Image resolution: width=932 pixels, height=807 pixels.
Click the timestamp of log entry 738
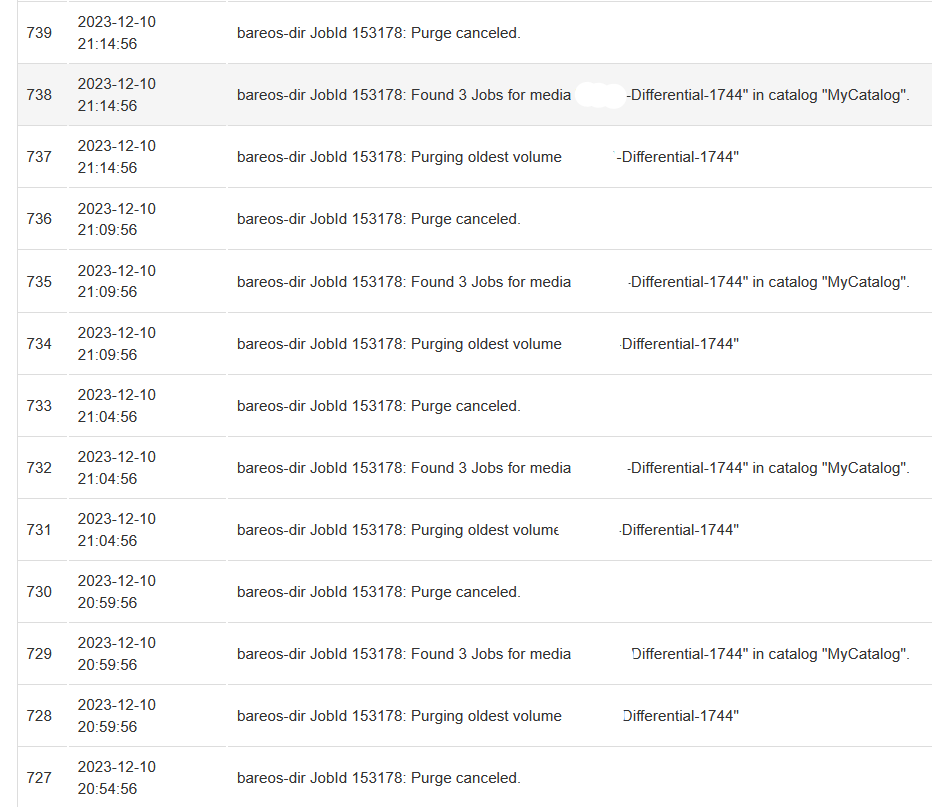[x=116, y=95]
